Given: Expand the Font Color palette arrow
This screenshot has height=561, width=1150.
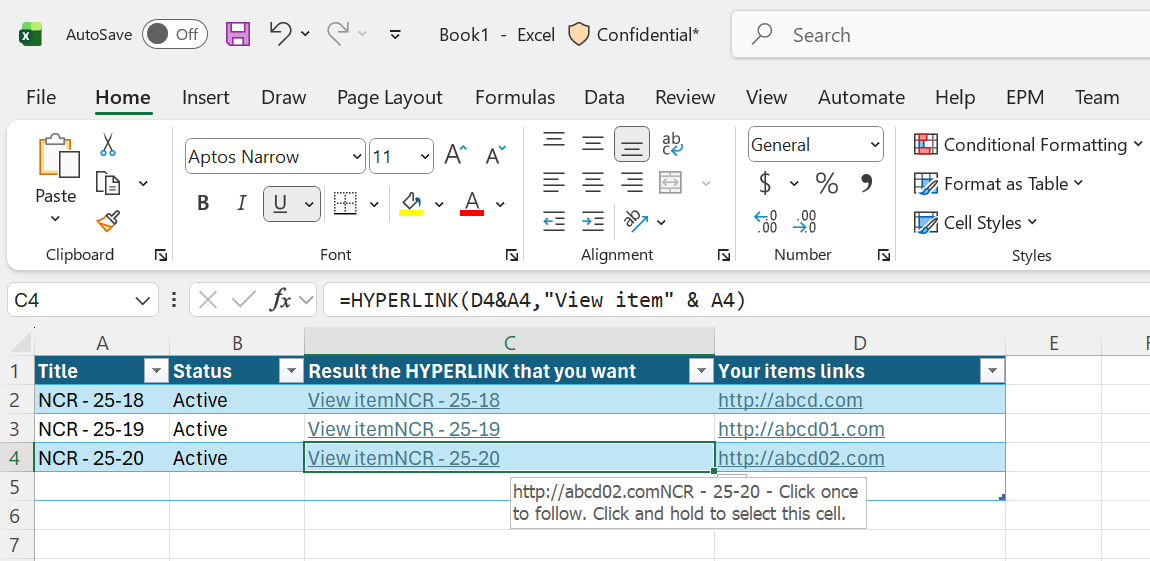Looking at the screenshot, I should point(500,204).
